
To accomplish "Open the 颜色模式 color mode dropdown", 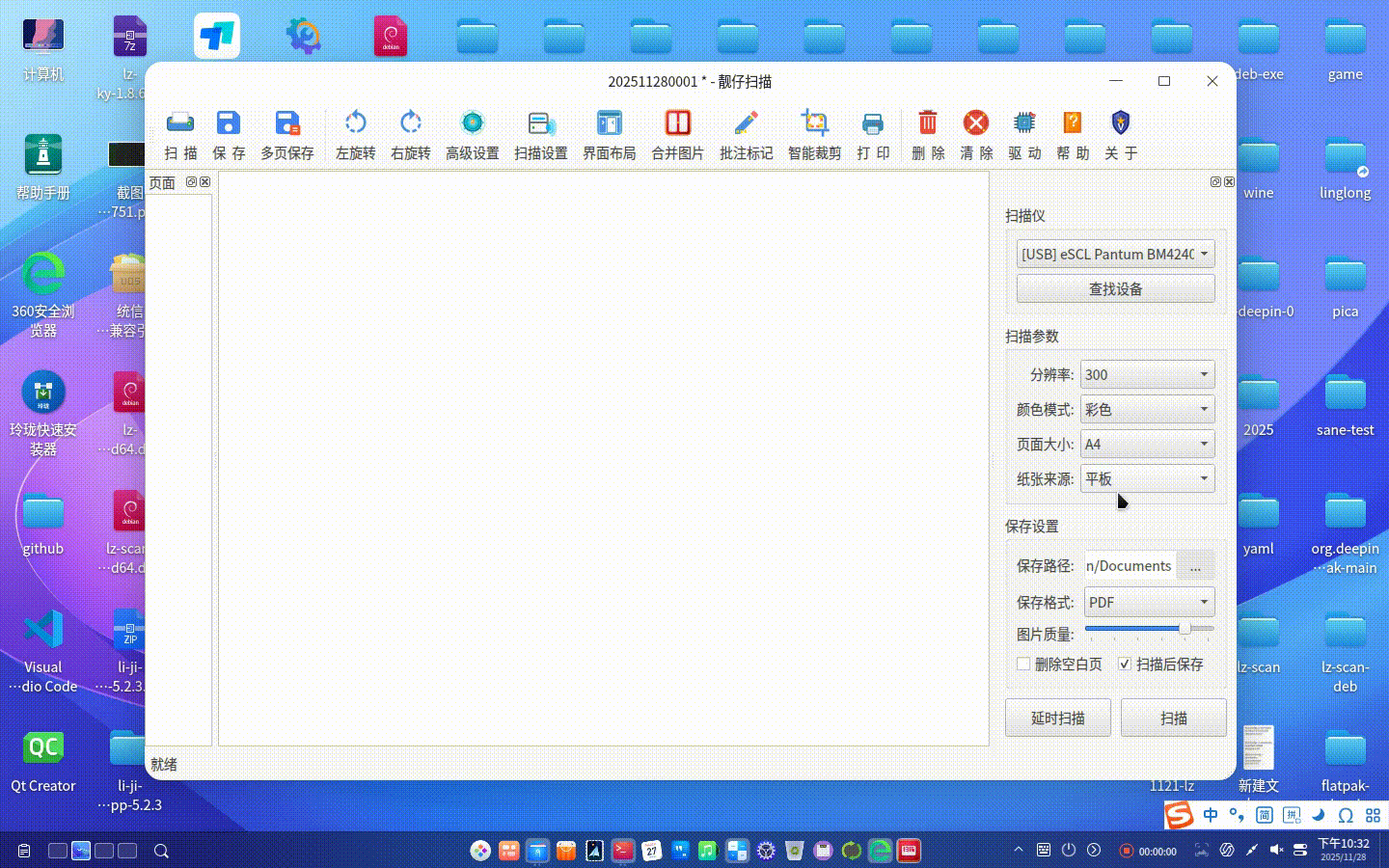I will (1147, 409).
